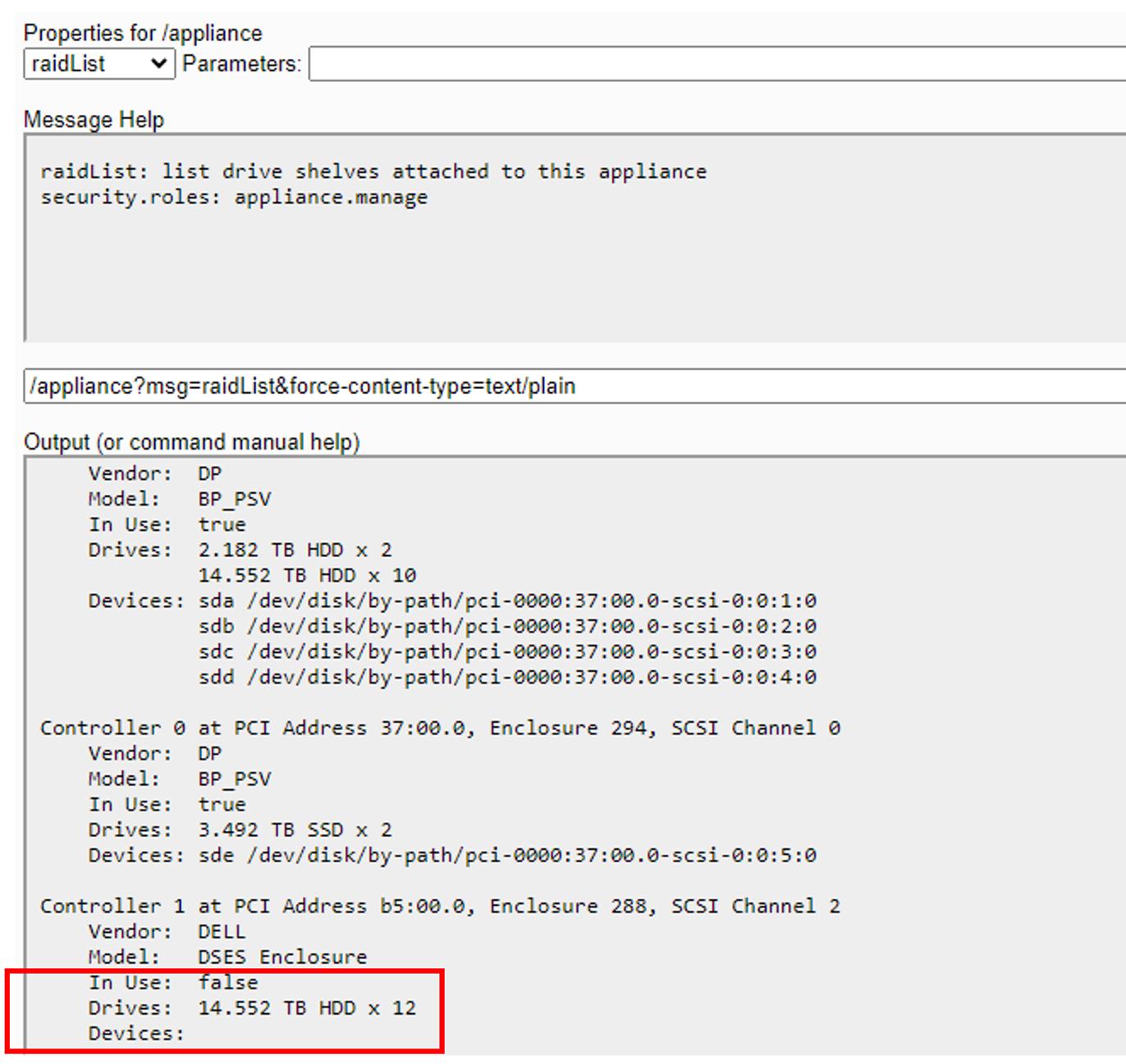Image resolution: width=1126 pixels, height=1064 pixels.
Task: Select the Message Help label
Action: tap(94, 120)
